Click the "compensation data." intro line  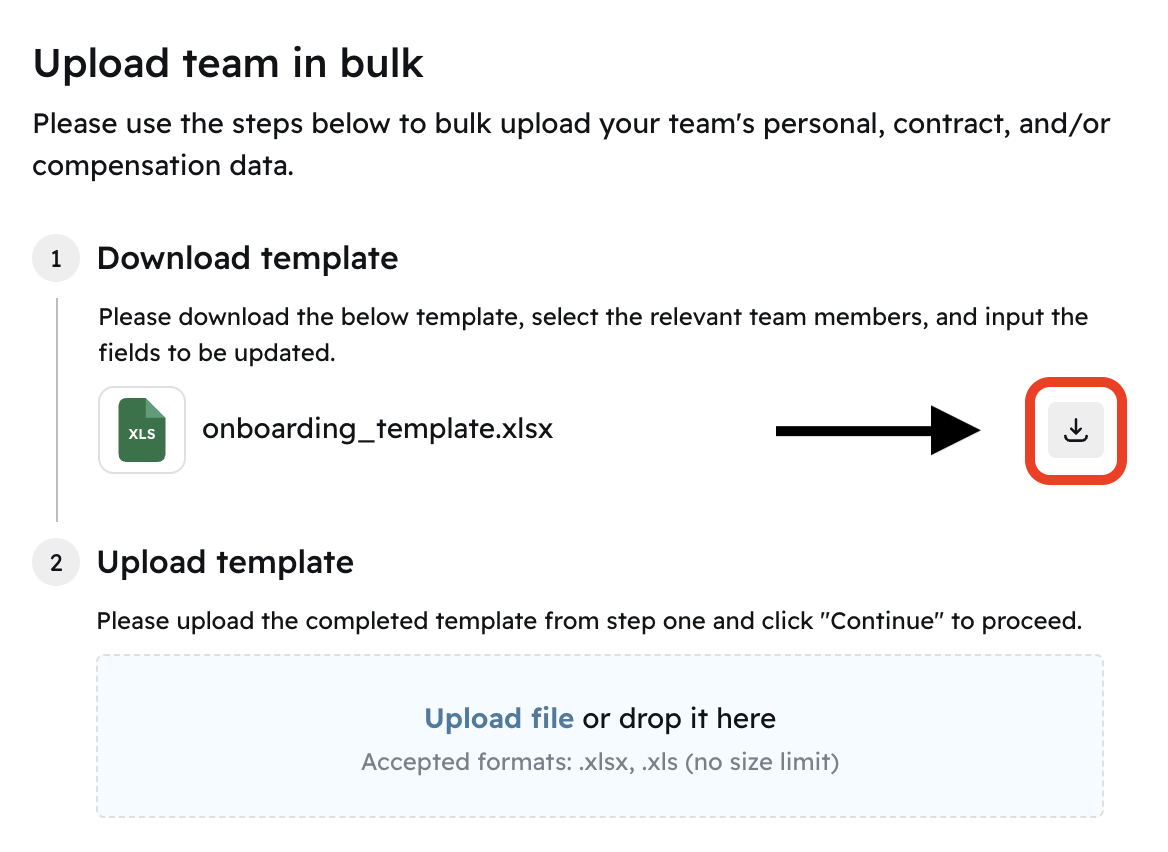163,165
